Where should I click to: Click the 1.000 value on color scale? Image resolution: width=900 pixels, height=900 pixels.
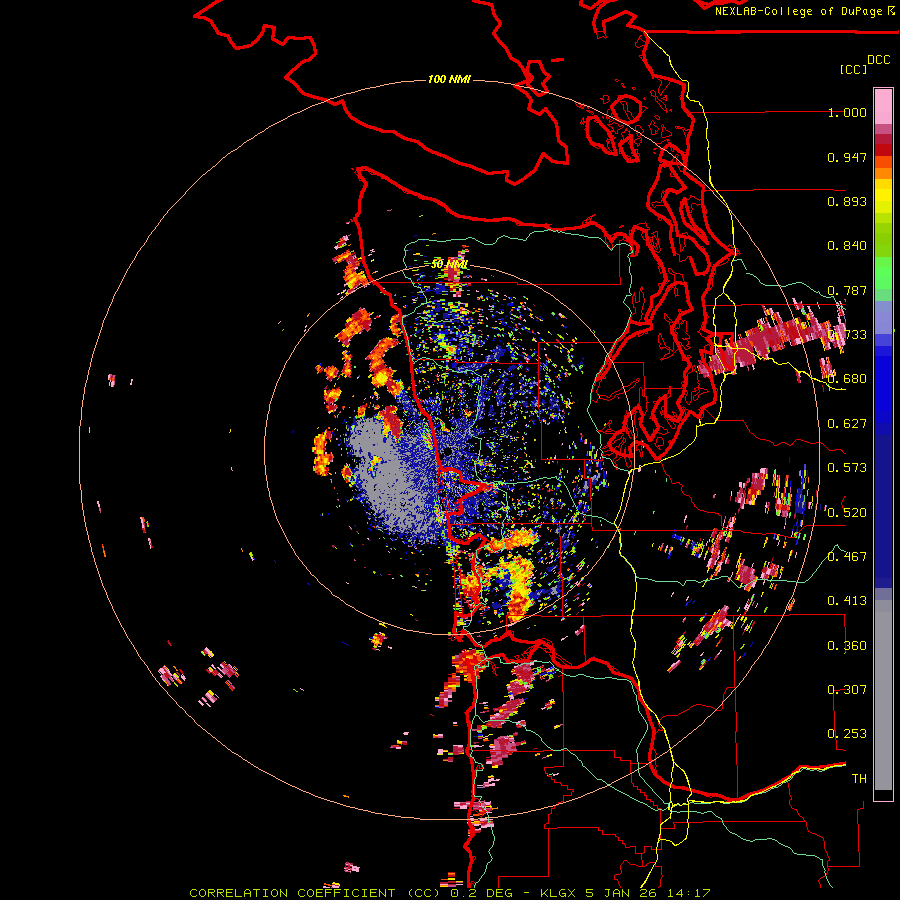pyautogui.click(x=847, y=112)
